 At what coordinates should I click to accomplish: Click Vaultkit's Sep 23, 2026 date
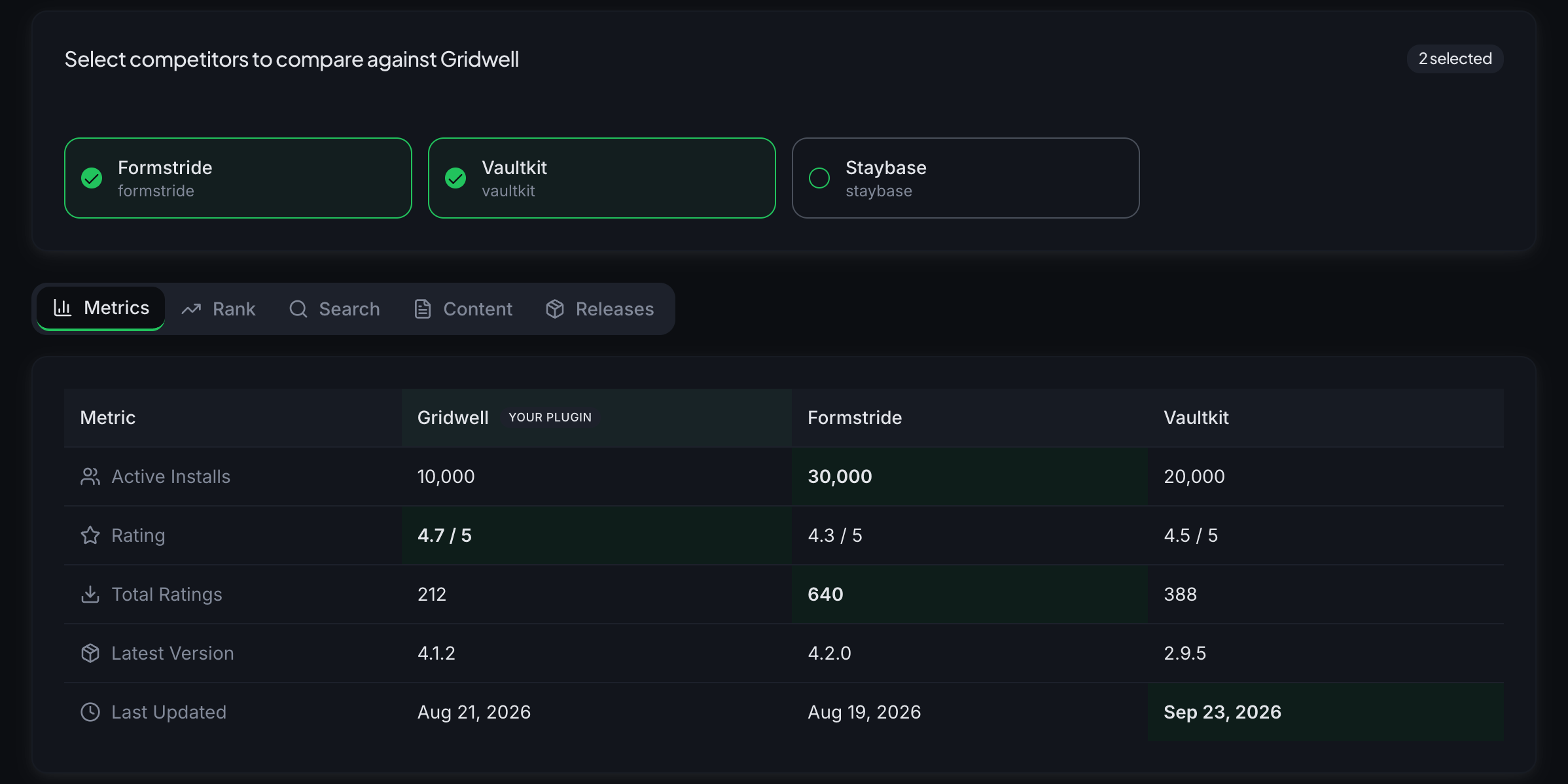point(1222,712)
